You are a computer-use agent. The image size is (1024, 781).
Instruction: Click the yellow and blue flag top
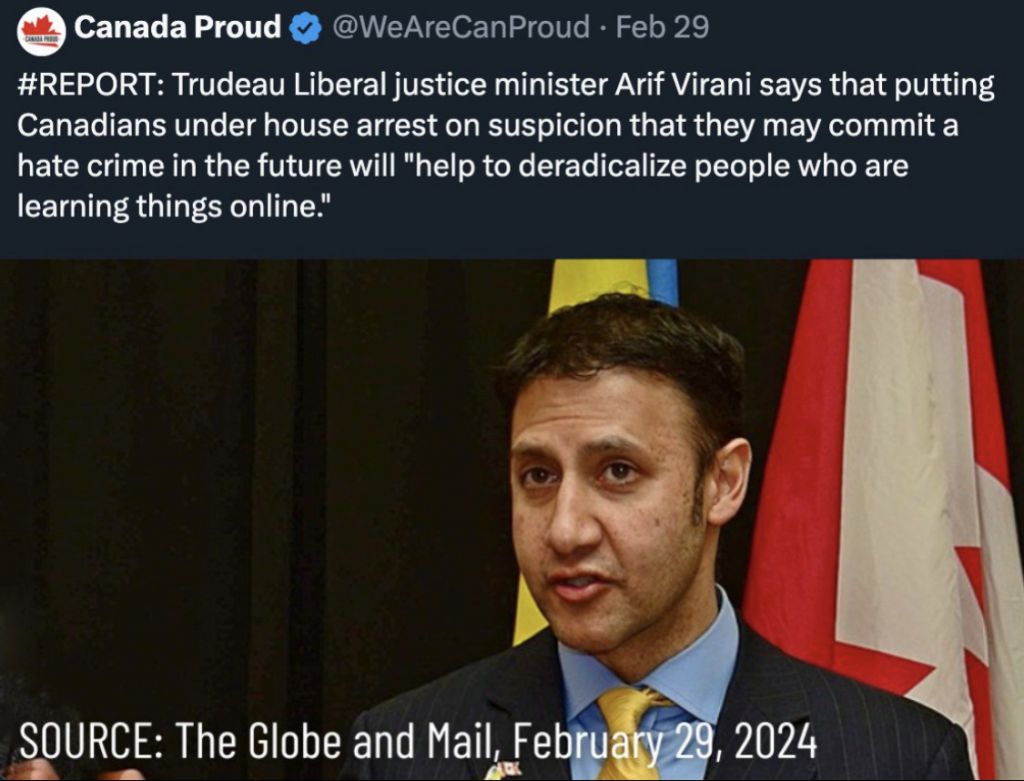pos(614,281)
